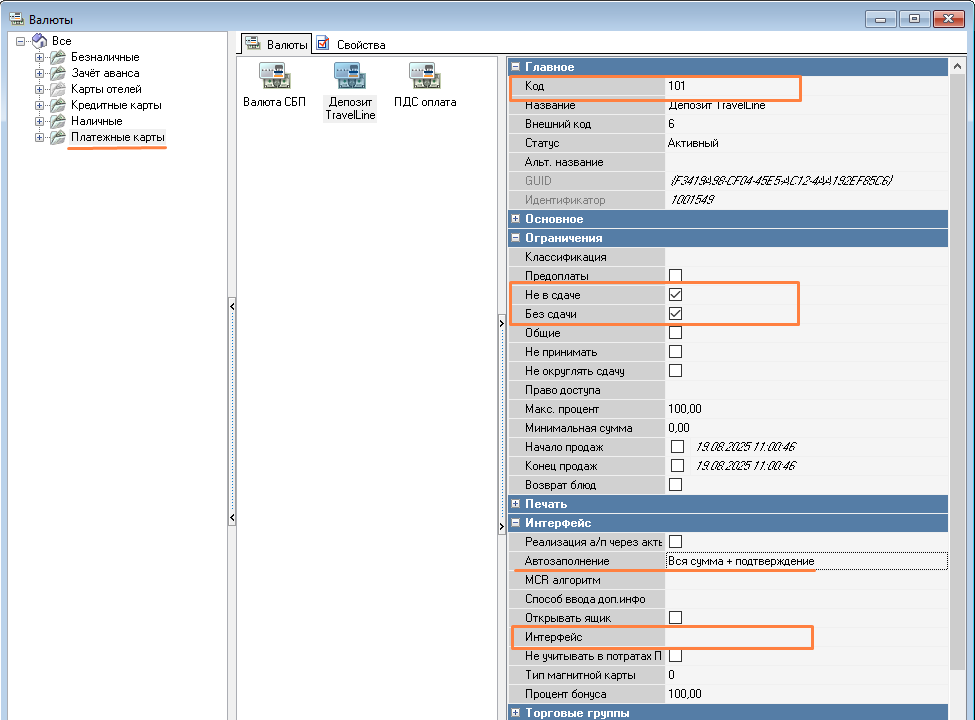Click the Автозаполнение value field
This screenshot has height=720, width=975.
(x=805, y=561)
